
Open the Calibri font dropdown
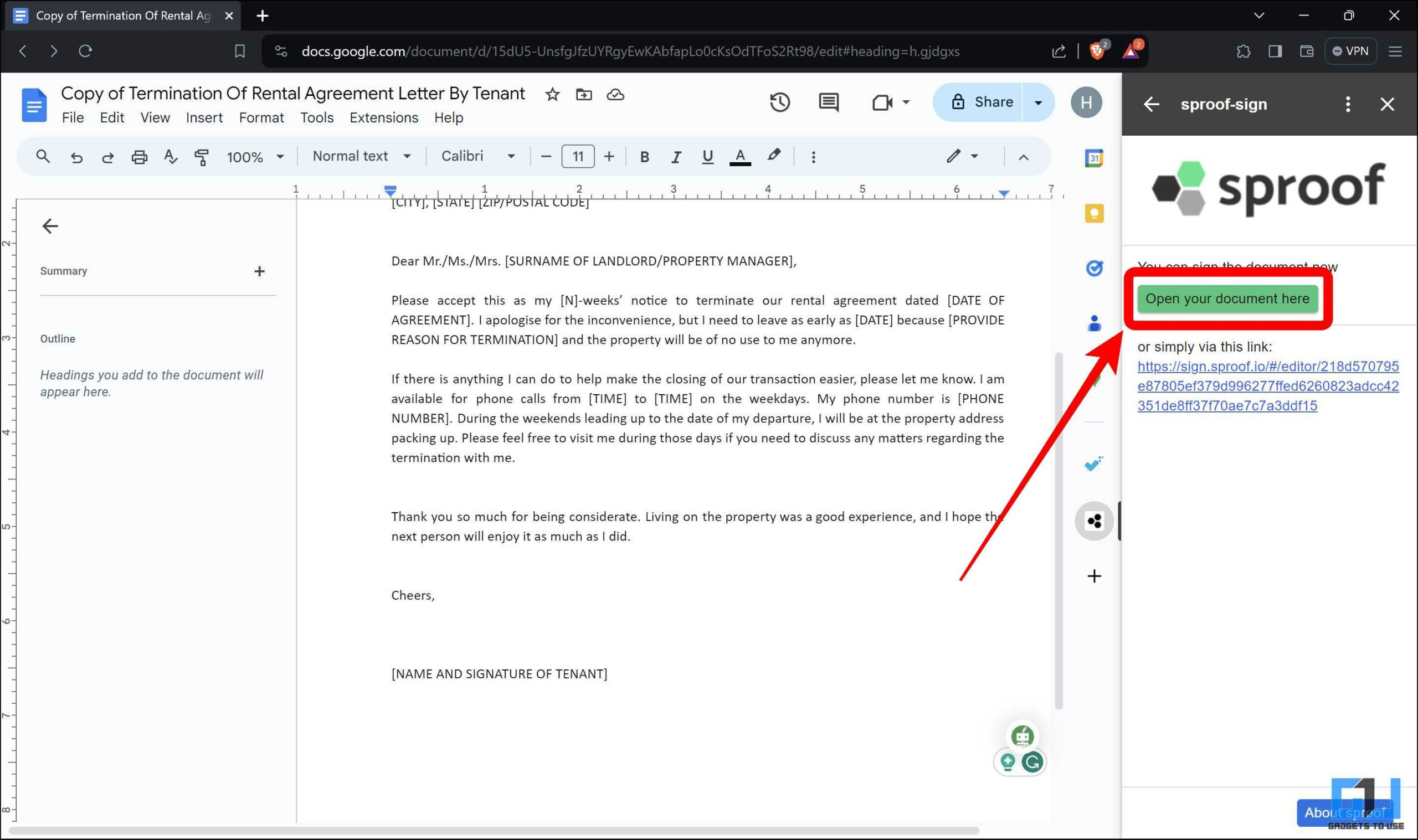(479, 156)
